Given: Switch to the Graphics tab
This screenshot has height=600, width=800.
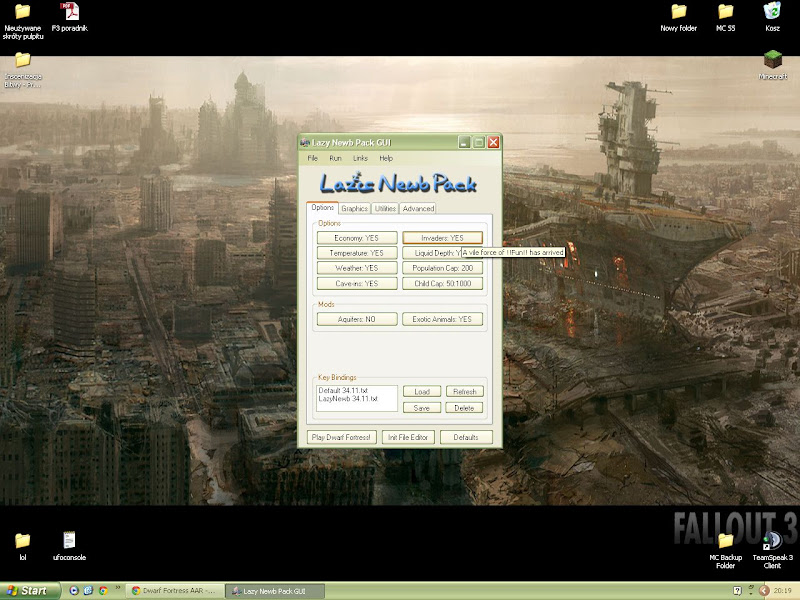Looking at the screenshot, I should pyautogui.click(x=354, y=209).
